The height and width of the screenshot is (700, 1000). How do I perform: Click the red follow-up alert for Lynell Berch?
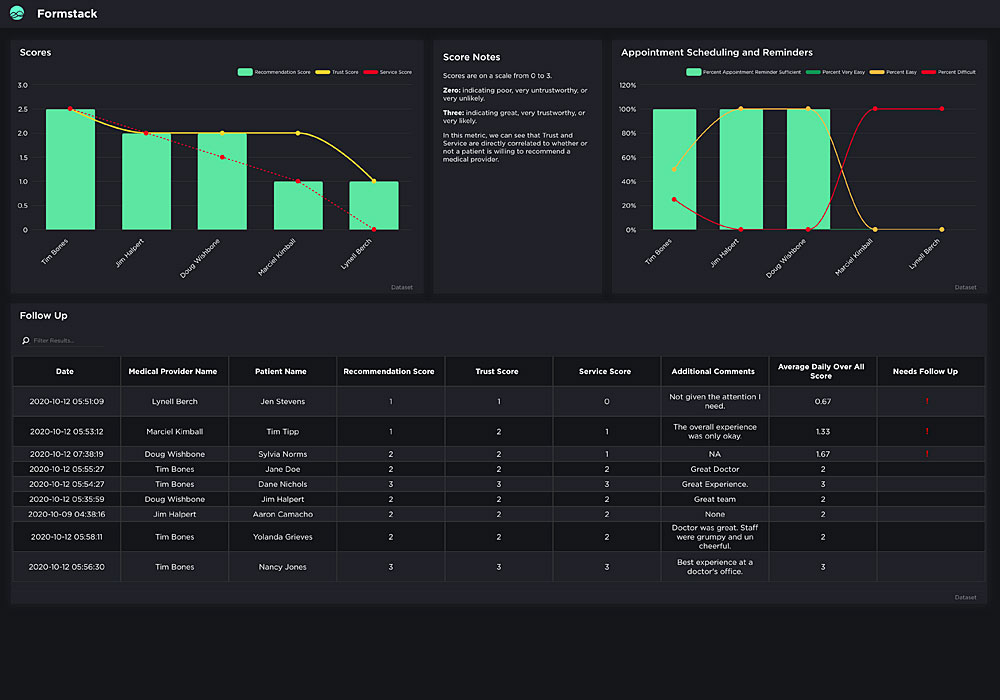(x=926, y=402)
